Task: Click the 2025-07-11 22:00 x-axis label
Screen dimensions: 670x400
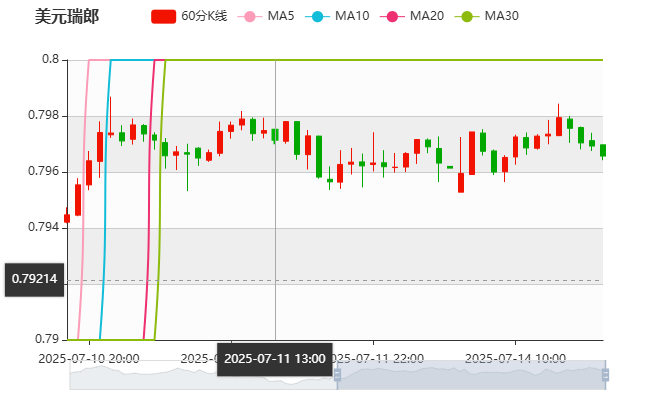Action: click(378, 359)
